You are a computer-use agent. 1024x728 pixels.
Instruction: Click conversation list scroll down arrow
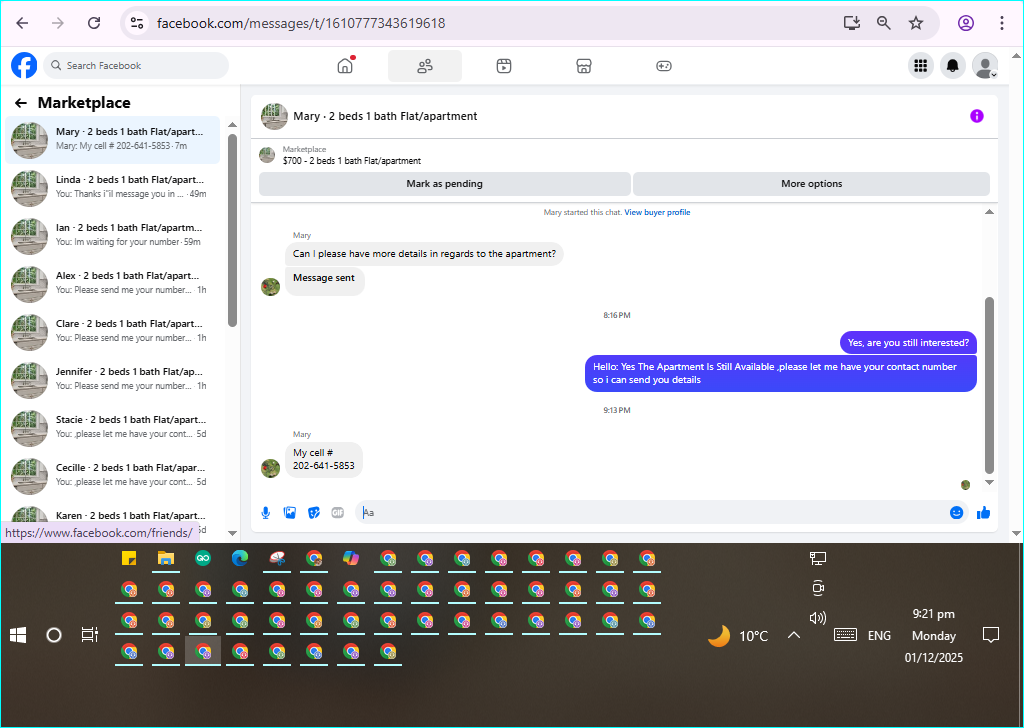[x=232, y=533]
